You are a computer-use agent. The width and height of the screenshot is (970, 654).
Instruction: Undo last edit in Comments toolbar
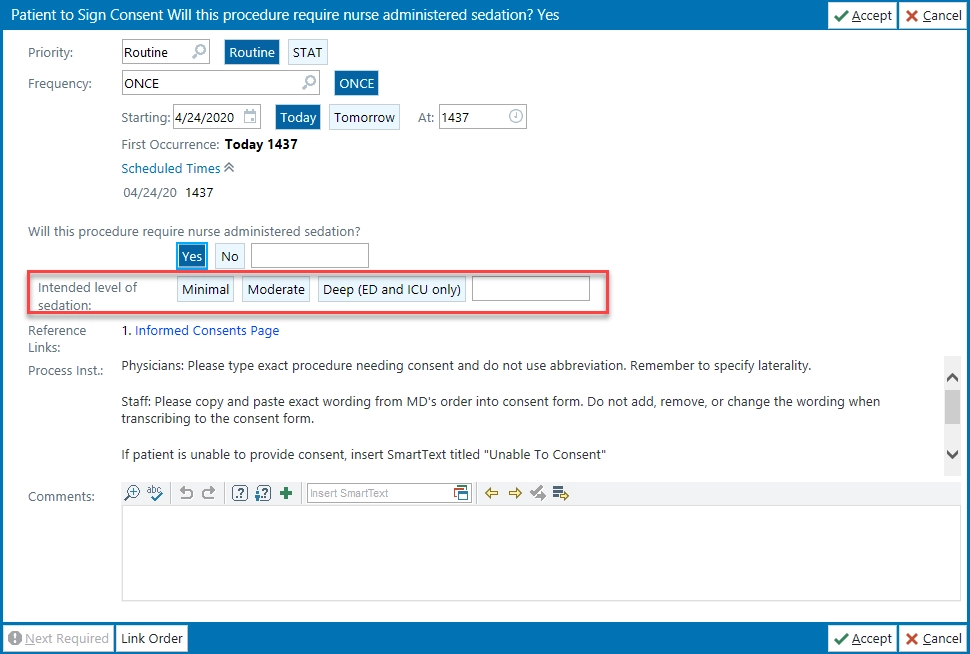click(x=186, y=493)
